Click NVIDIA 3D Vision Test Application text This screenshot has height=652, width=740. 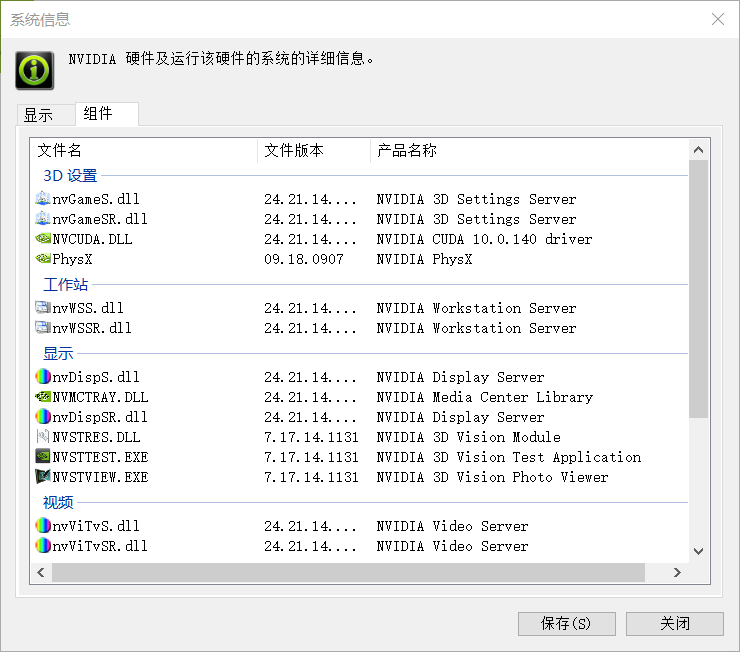[x=509, y=457]
